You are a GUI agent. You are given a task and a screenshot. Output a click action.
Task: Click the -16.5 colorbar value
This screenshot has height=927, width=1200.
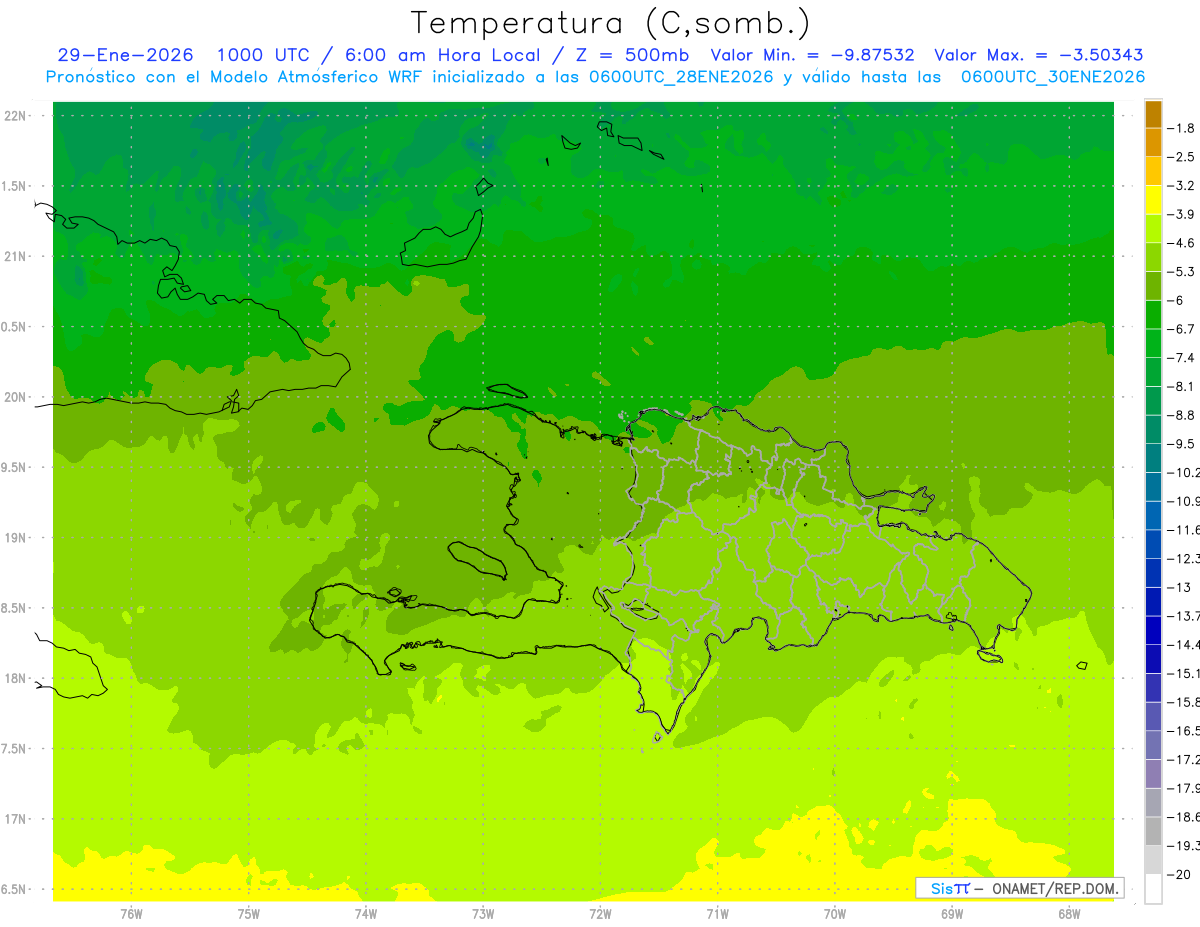pos(1184,731)
